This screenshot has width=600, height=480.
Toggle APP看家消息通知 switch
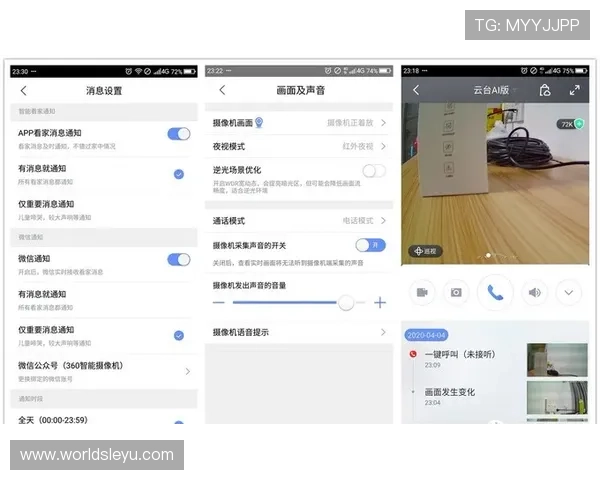[179, 134]
